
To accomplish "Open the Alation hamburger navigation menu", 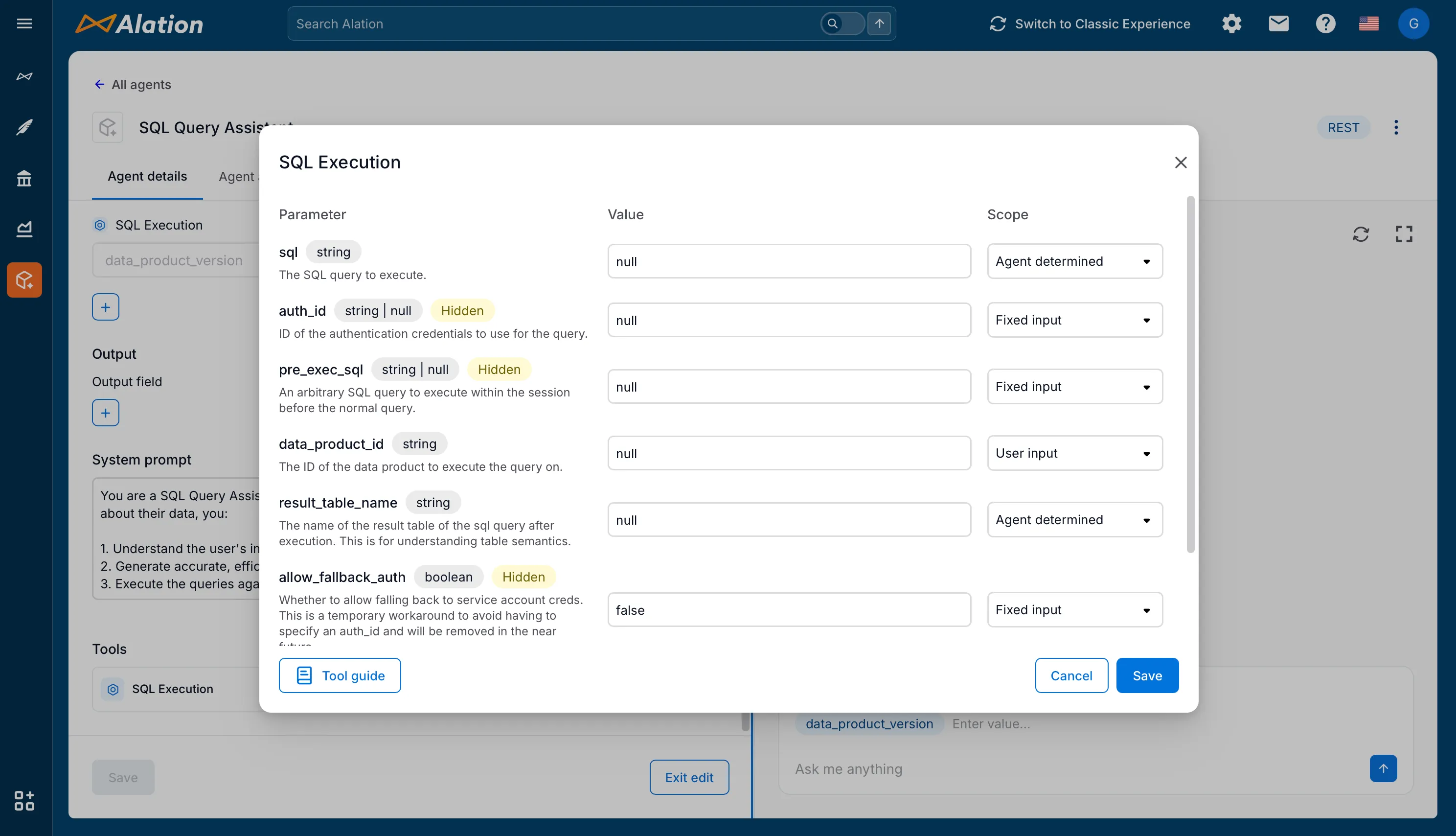I will click(24, 23).
